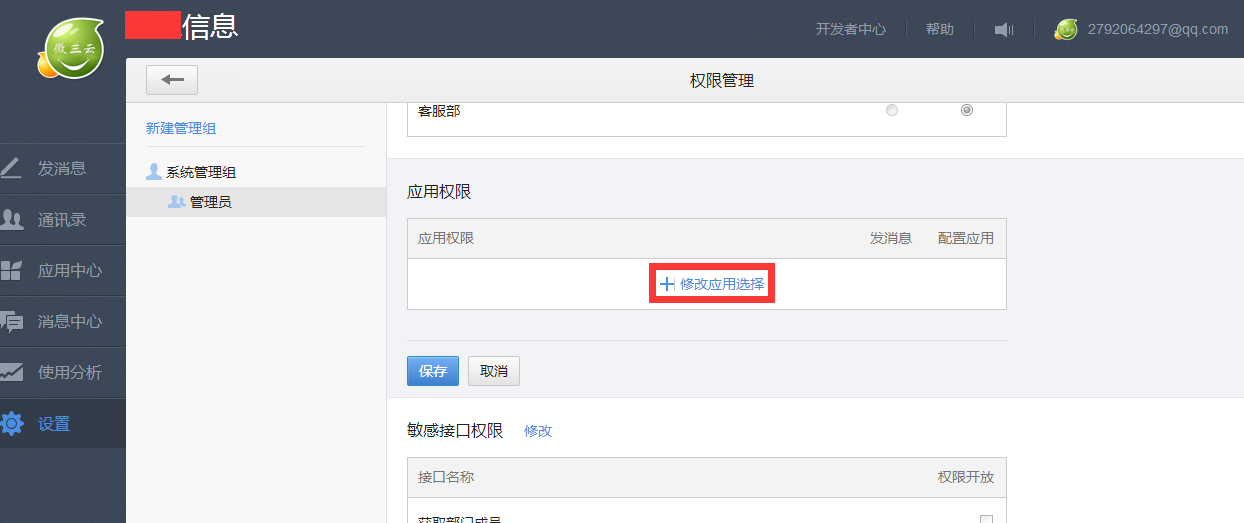Select the first radio button for 客服部
The width and height of the screenshot is (1244, 523).
(x=892, y=110)
